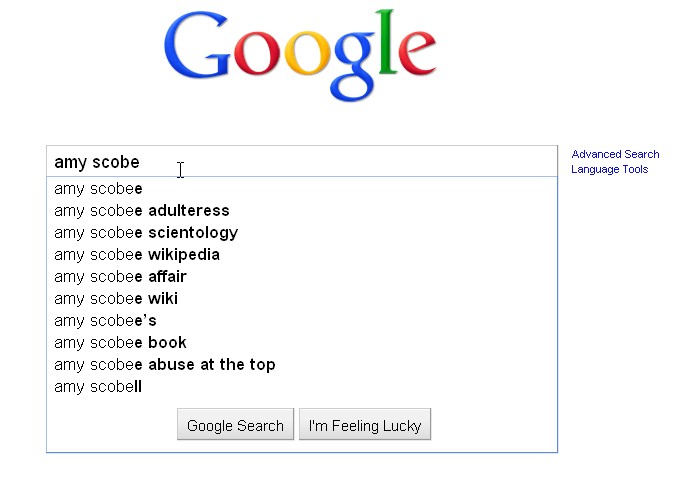Select the 'amy scobee wikipedia' suggestion
Image resolution: width=674 pixels, height=499 pixels.
coord(137,254)
